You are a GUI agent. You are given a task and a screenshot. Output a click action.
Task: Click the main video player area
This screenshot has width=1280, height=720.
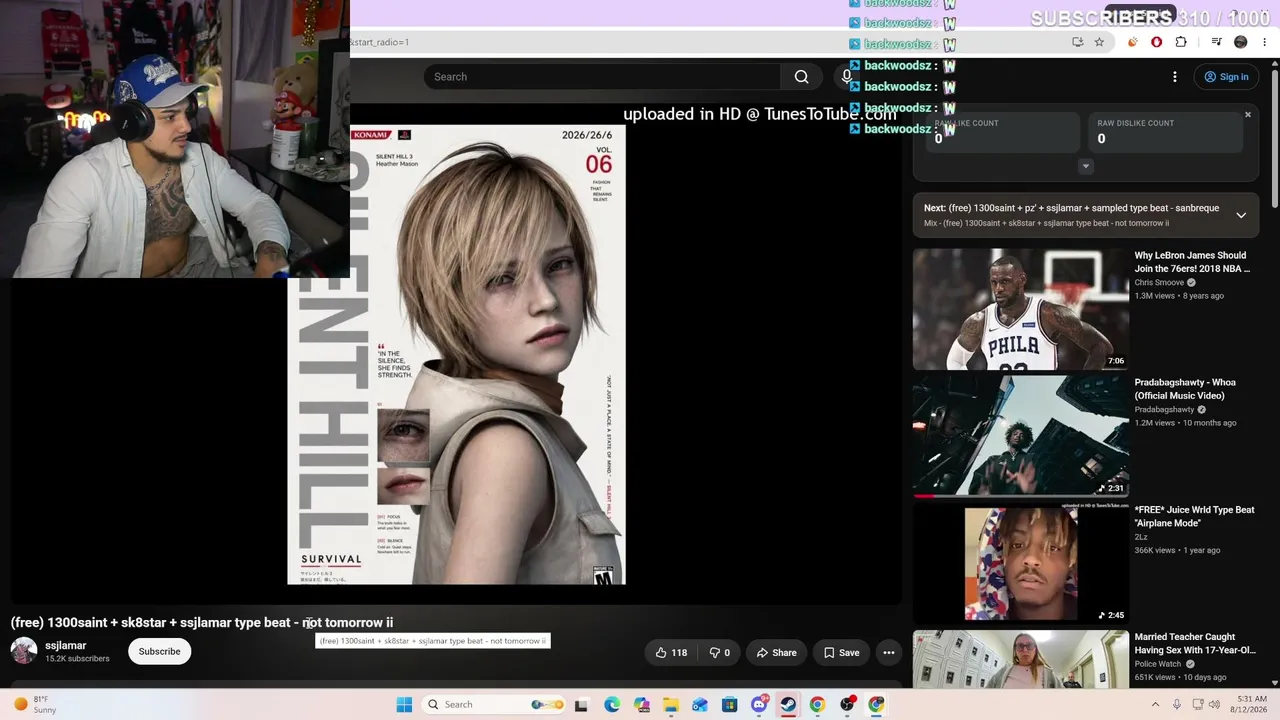click(x=456, y=354)
